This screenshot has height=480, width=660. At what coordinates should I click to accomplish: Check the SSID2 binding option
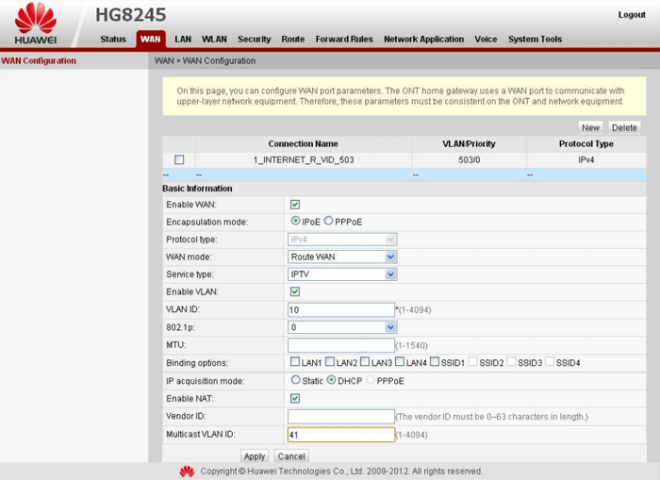(473, 362)
